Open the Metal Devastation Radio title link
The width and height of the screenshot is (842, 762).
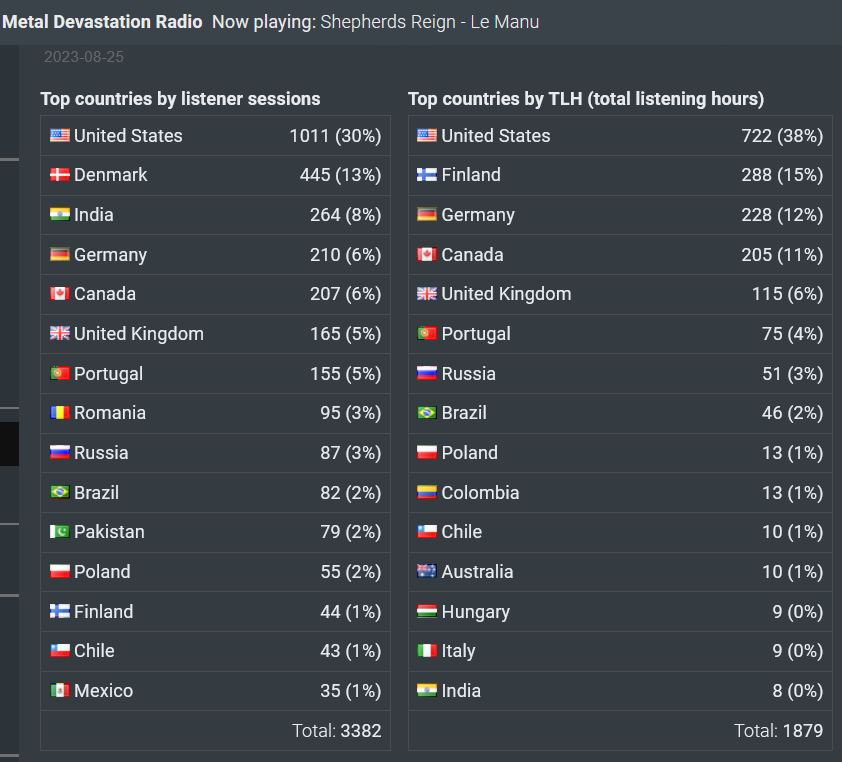point(102,22)
